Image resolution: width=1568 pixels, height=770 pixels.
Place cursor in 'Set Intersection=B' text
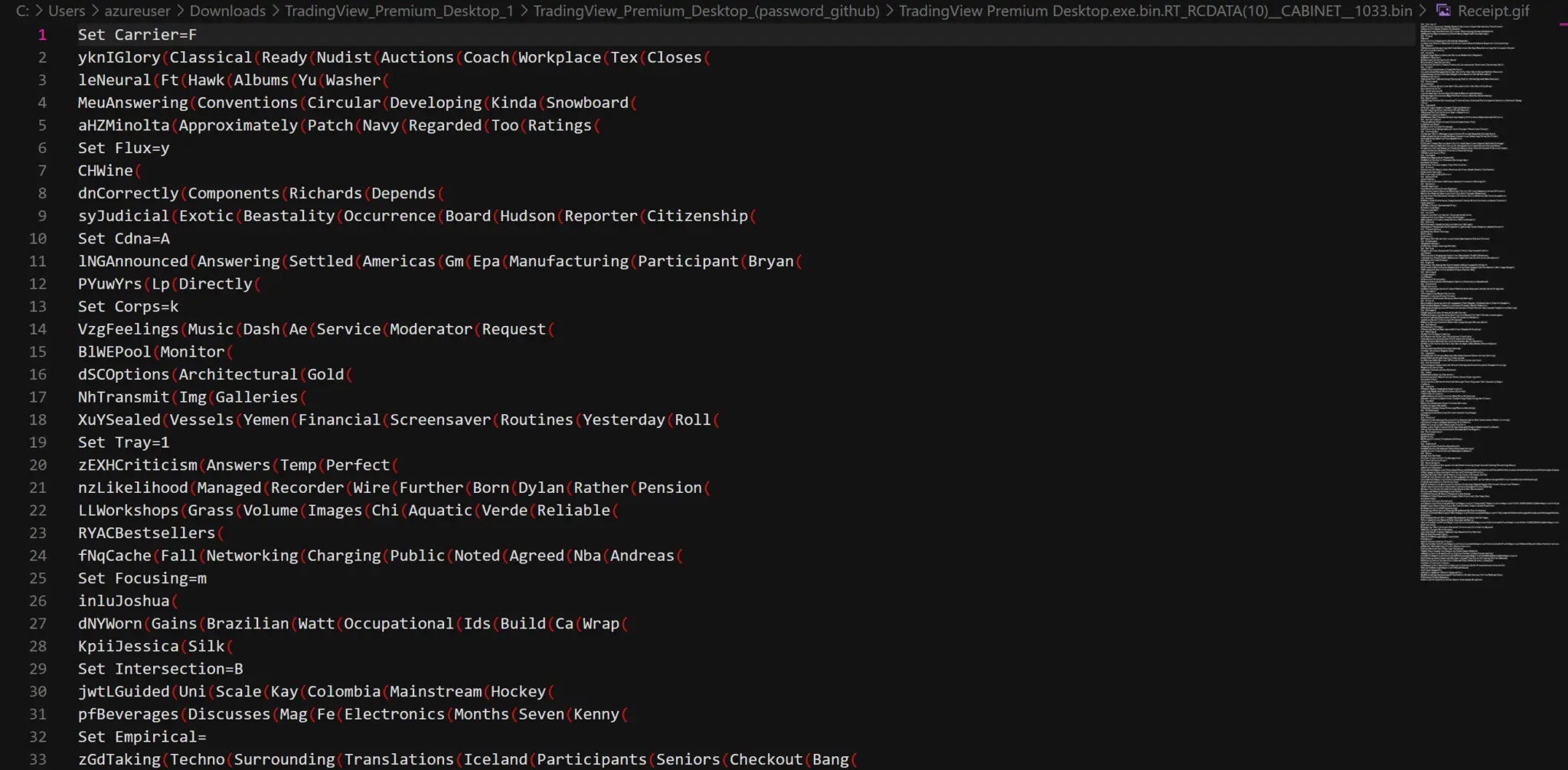point(160,669)
